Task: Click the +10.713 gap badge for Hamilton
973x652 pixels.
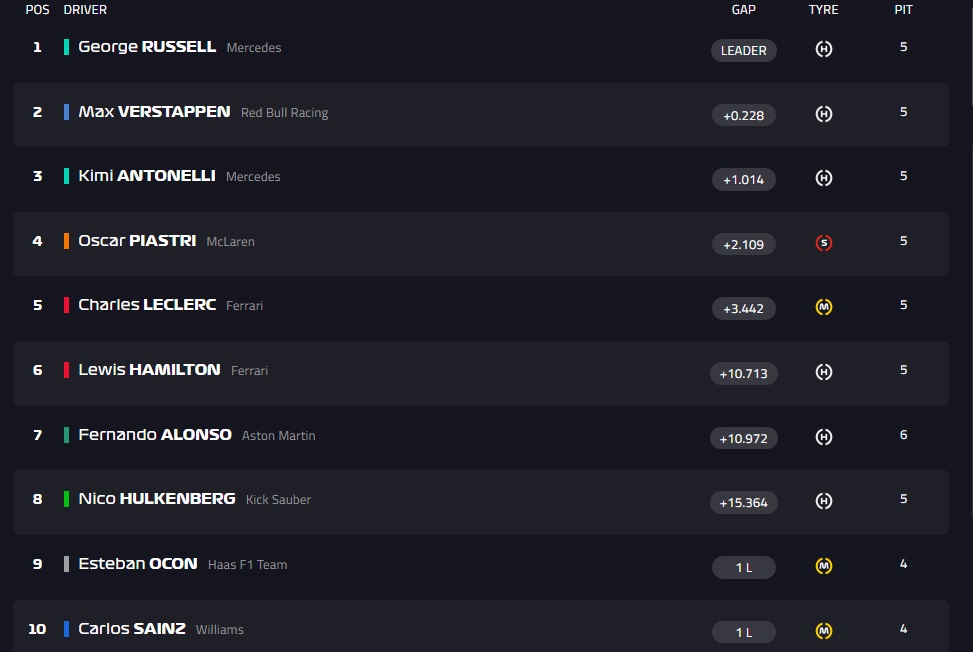Action: point(743,373)
